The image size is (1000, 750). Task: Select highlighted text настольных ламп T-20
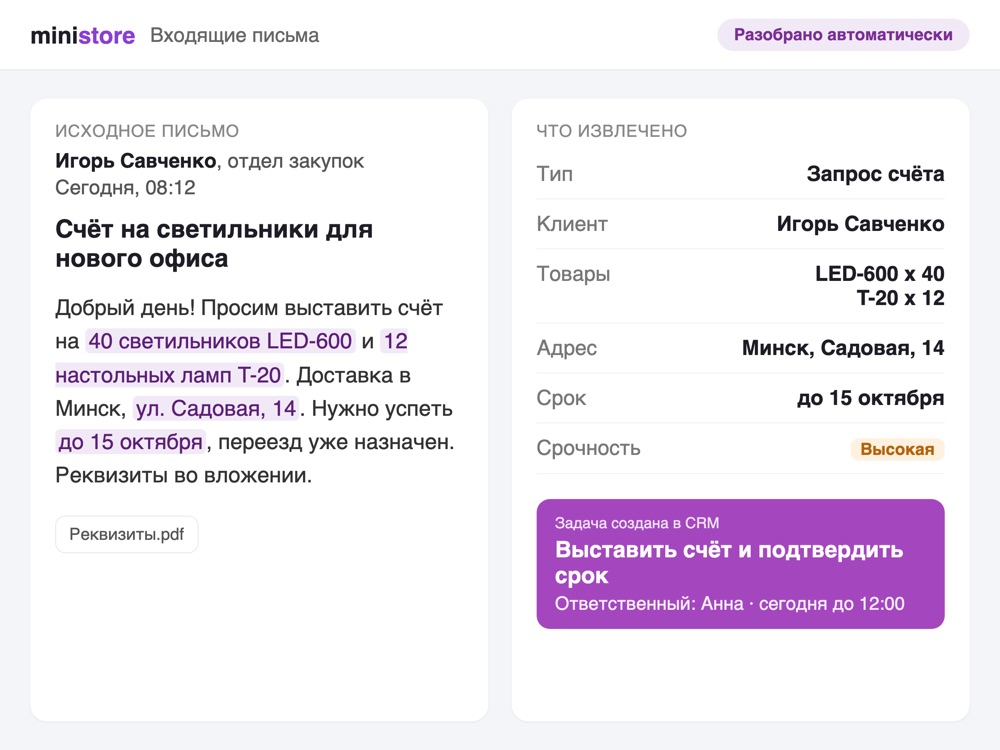click(x=168, y=375)
